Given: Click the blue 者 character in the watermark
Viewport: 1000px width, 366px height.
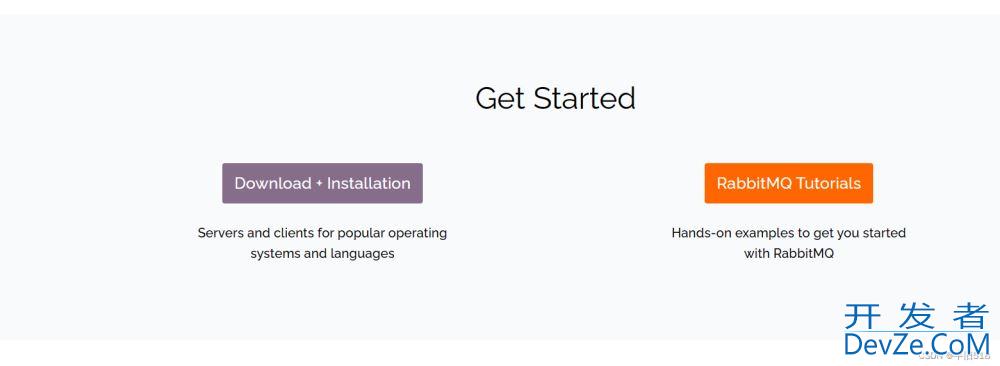Looking at the screenshot, I should (x=970, y=316).
